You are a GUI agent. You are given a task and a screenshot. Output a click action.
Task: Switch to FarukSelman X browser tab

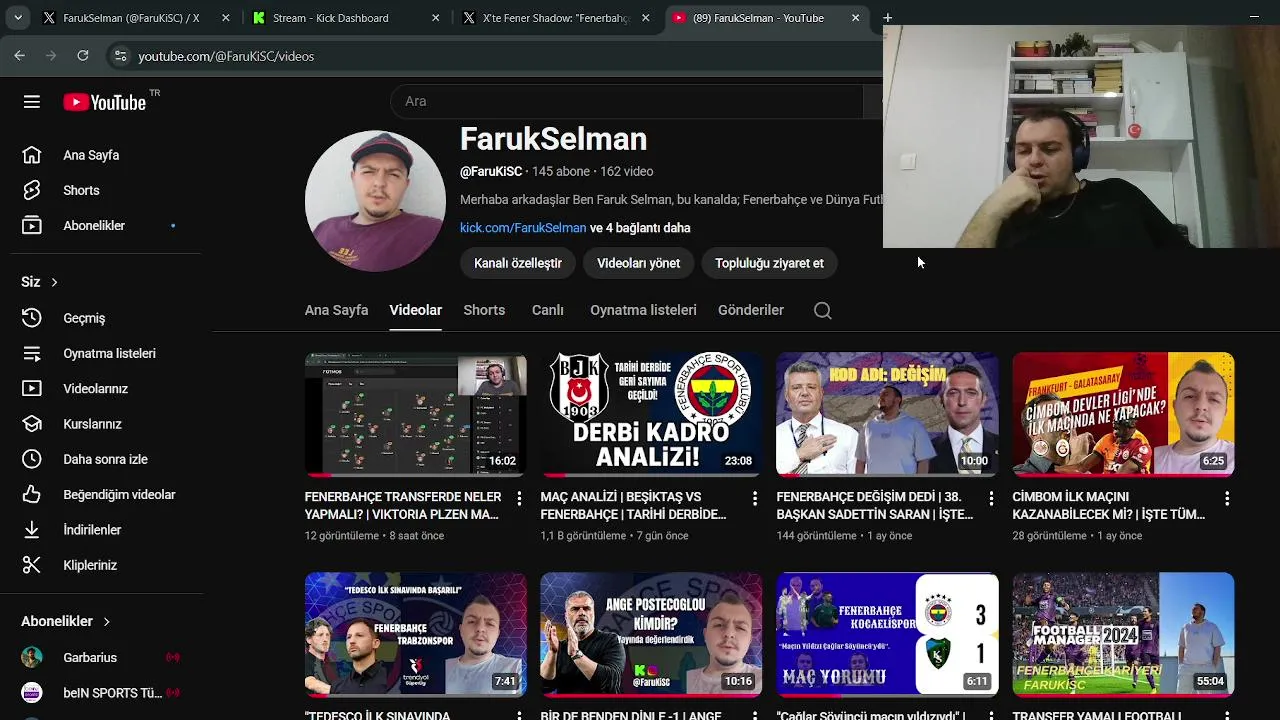[131, 18]
